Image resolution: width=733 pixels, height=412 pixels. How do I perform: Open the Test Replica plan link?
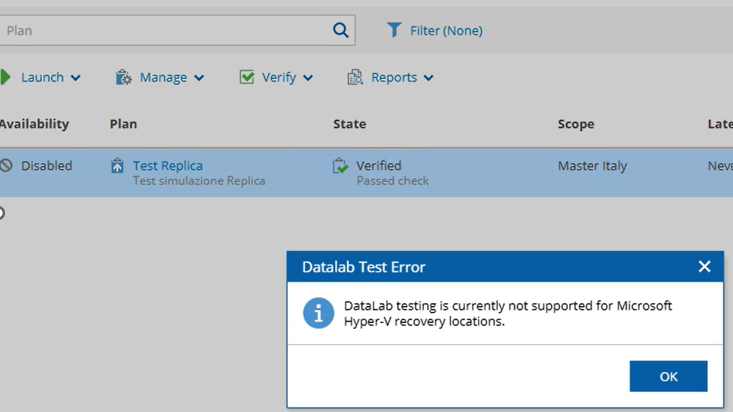pos(168,166)
